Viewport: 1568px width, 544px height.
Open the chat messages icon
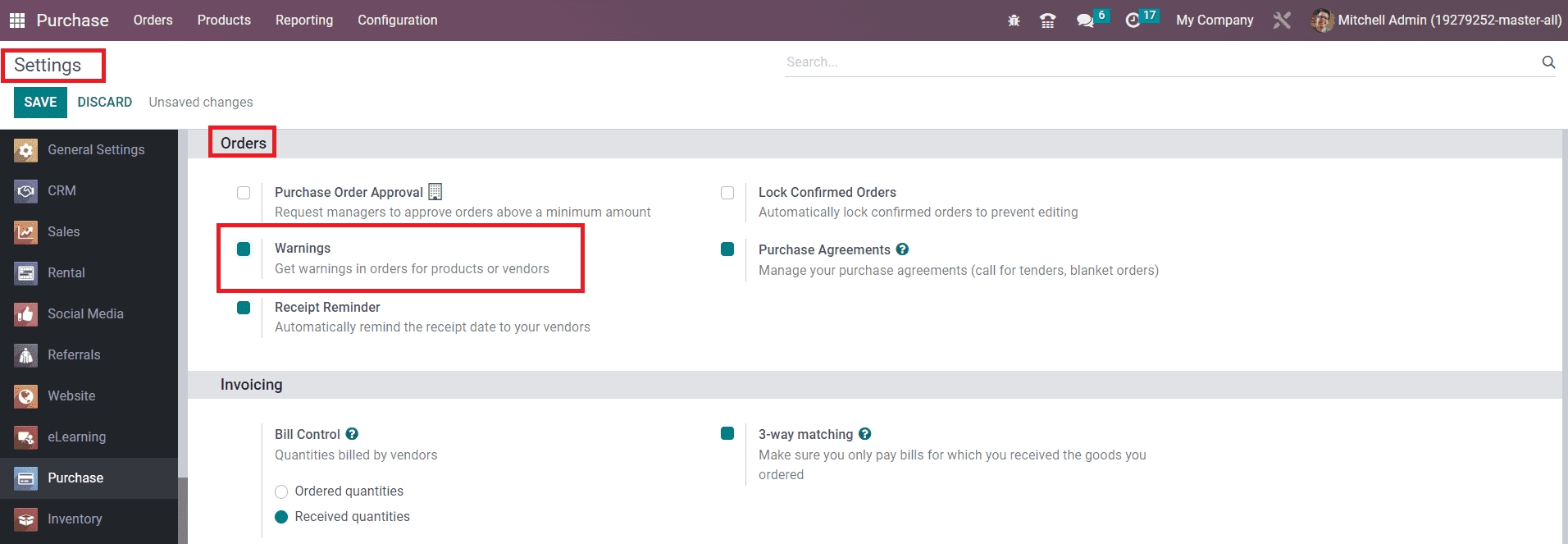(1085, 21)
